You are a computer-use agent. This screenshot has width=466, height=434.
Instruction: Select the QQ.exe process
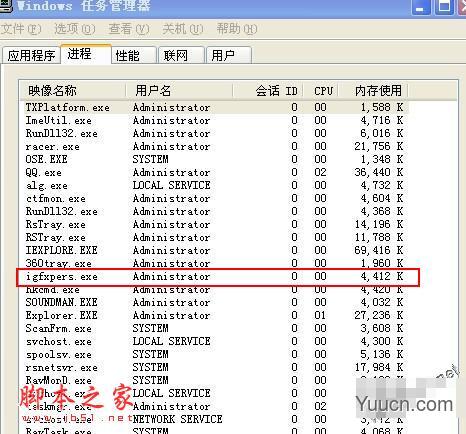pyautogui.click(x=214, y=173)
